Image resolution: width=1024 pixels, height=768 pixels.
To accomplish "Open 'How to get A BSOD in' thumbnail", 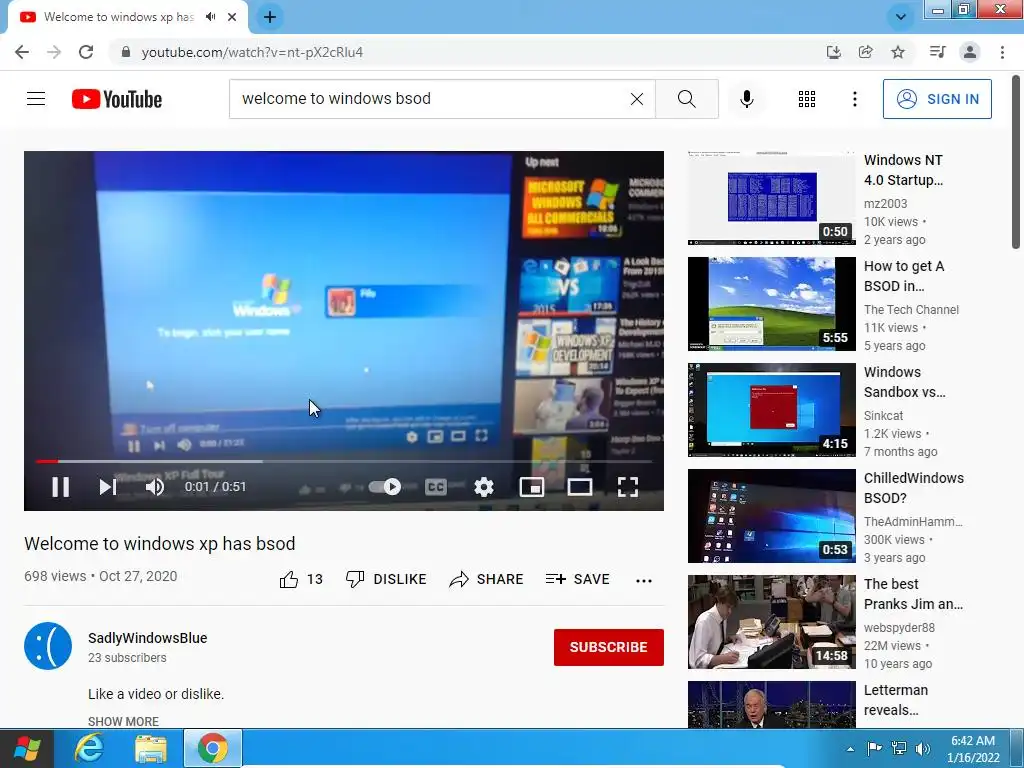I will tap(772, 304).
